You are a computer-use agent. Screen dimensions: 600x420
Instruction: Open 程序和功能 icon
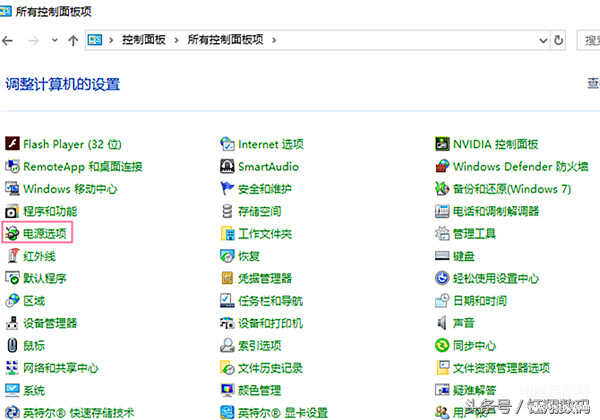click(x=12, y=211)
